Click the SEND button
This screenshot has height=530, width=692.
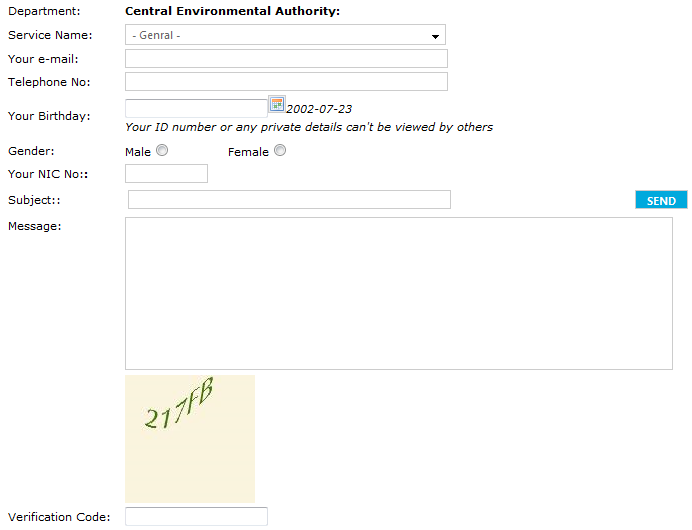pos(661,200)
